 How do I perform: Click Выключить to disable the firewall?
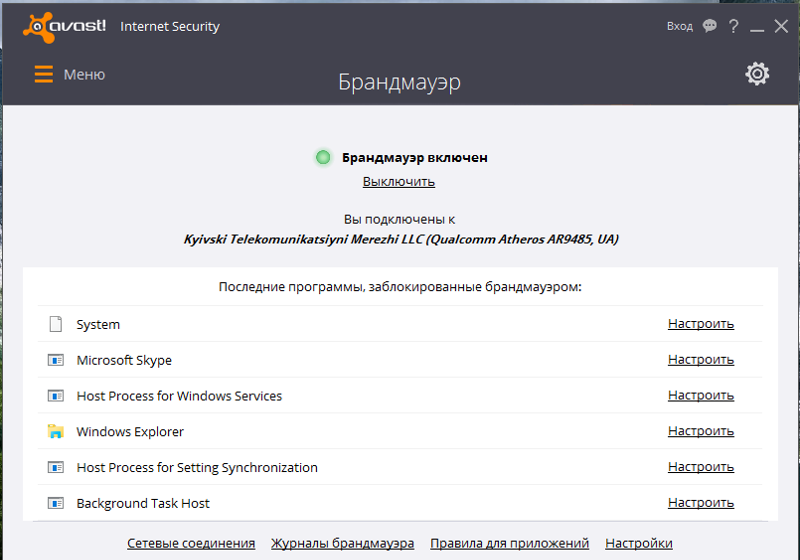(x=398, y=182)
